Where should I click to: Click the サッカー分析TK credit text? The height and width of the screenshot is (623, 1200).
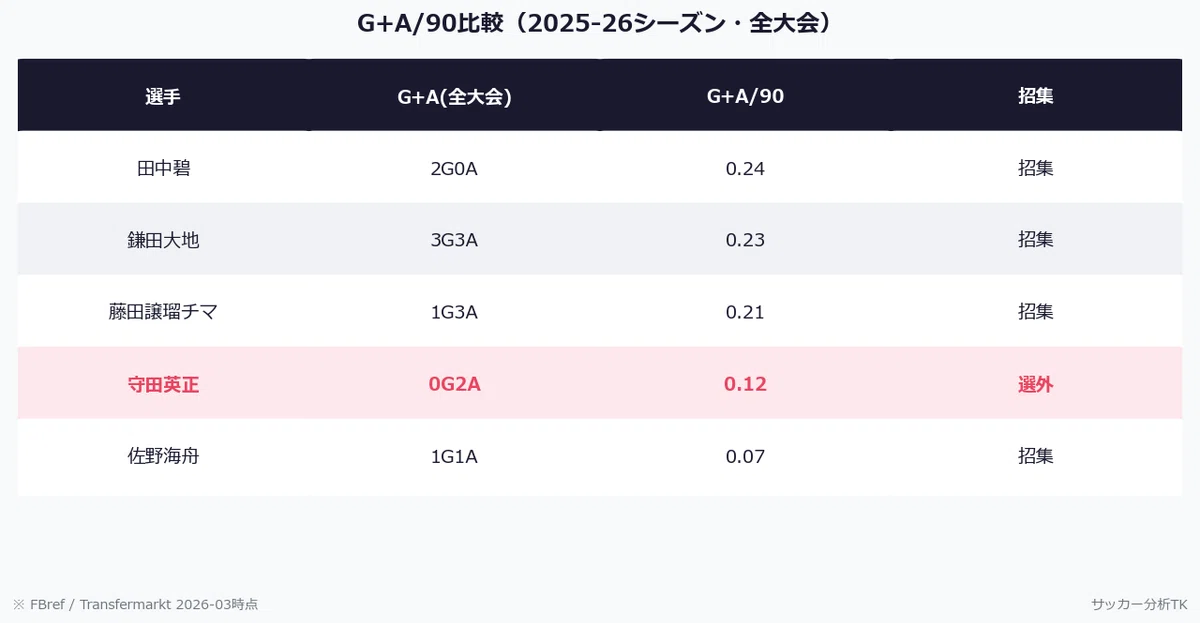coord(1139,604)
